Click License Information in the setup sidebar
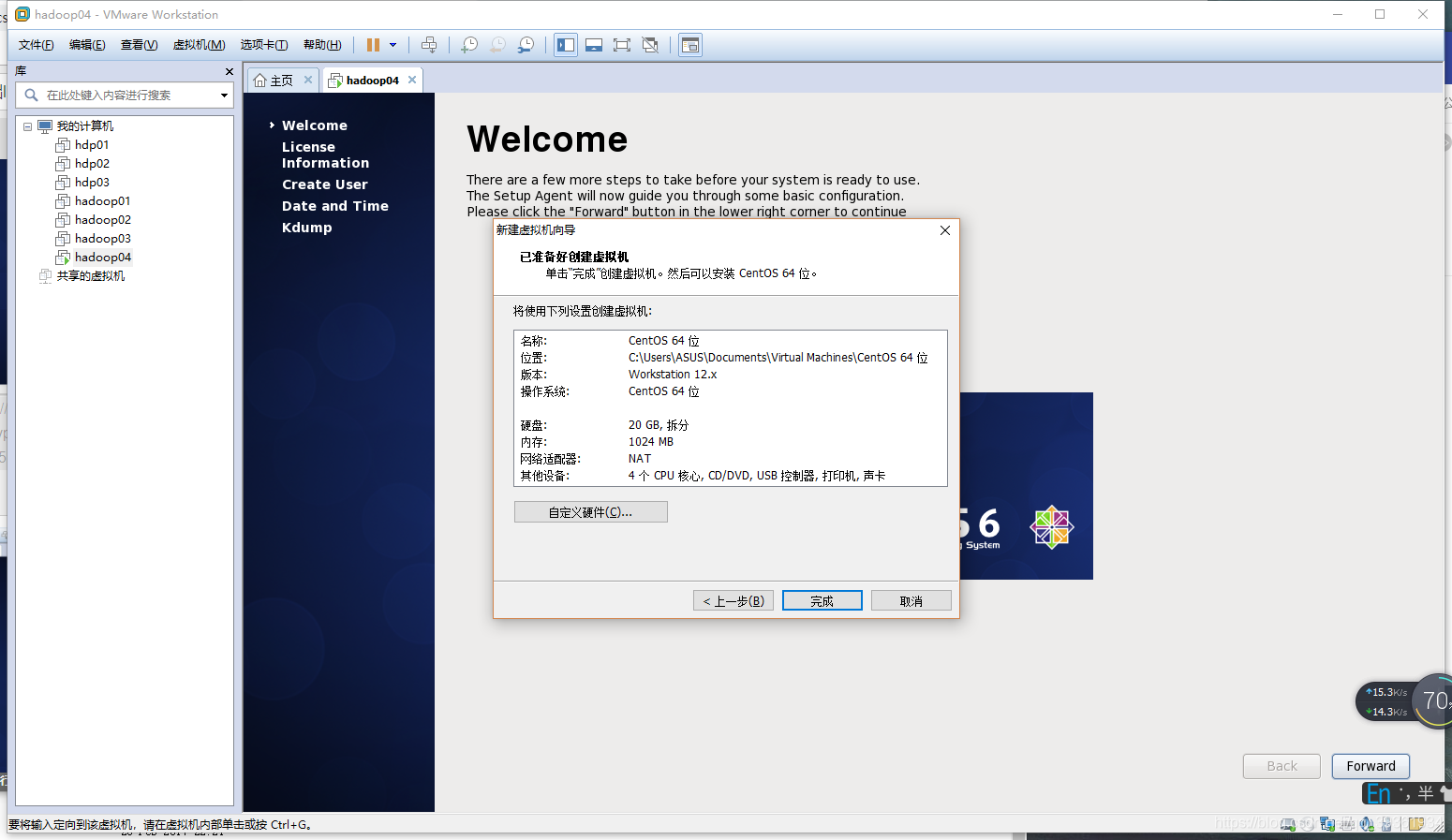Image resolution: width=1452 pixels, height=840 pixels. (325, 155)
